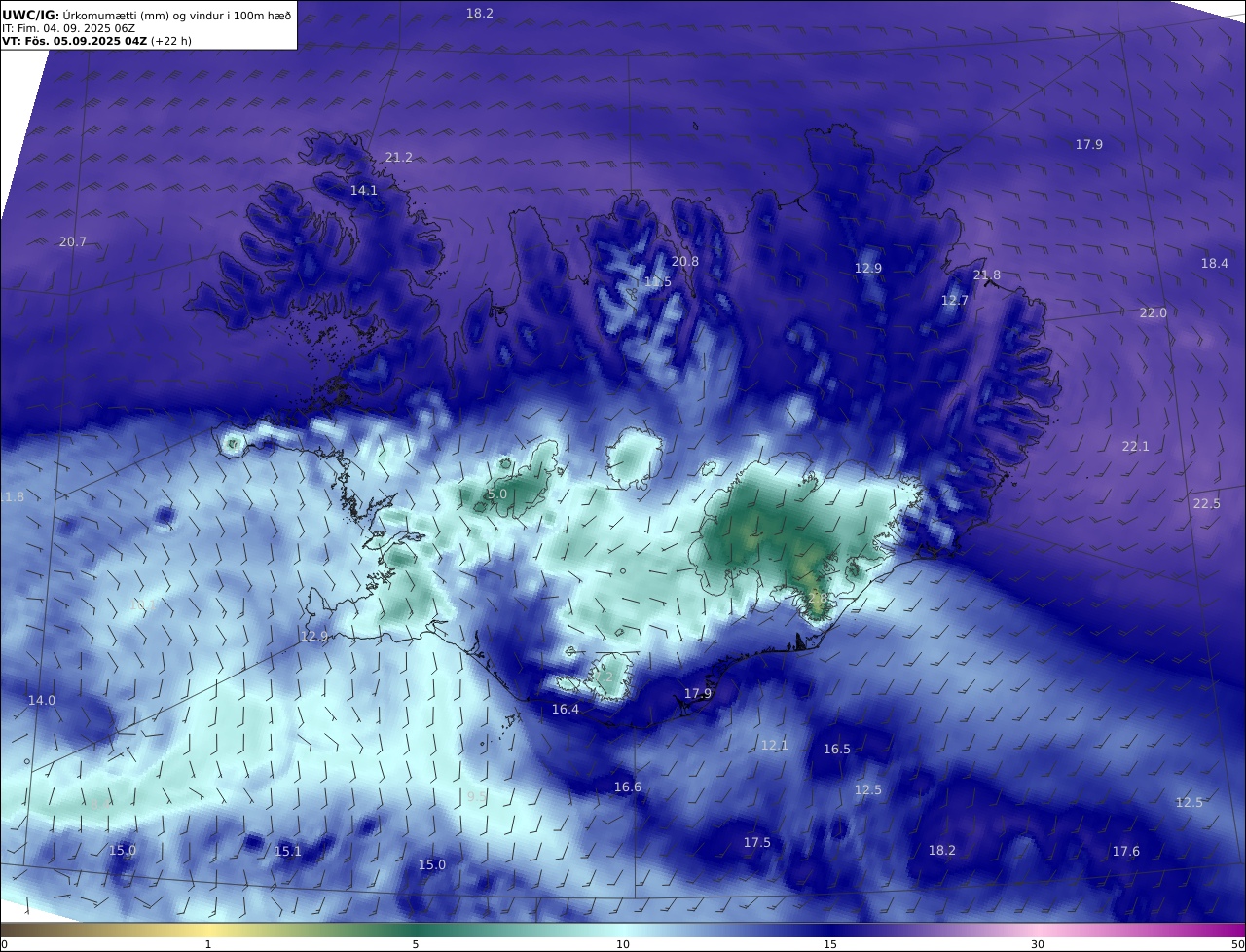This screenshot has width=1246, height=952.
Task: Click the 16.4 value label
Action: (566, 710)
